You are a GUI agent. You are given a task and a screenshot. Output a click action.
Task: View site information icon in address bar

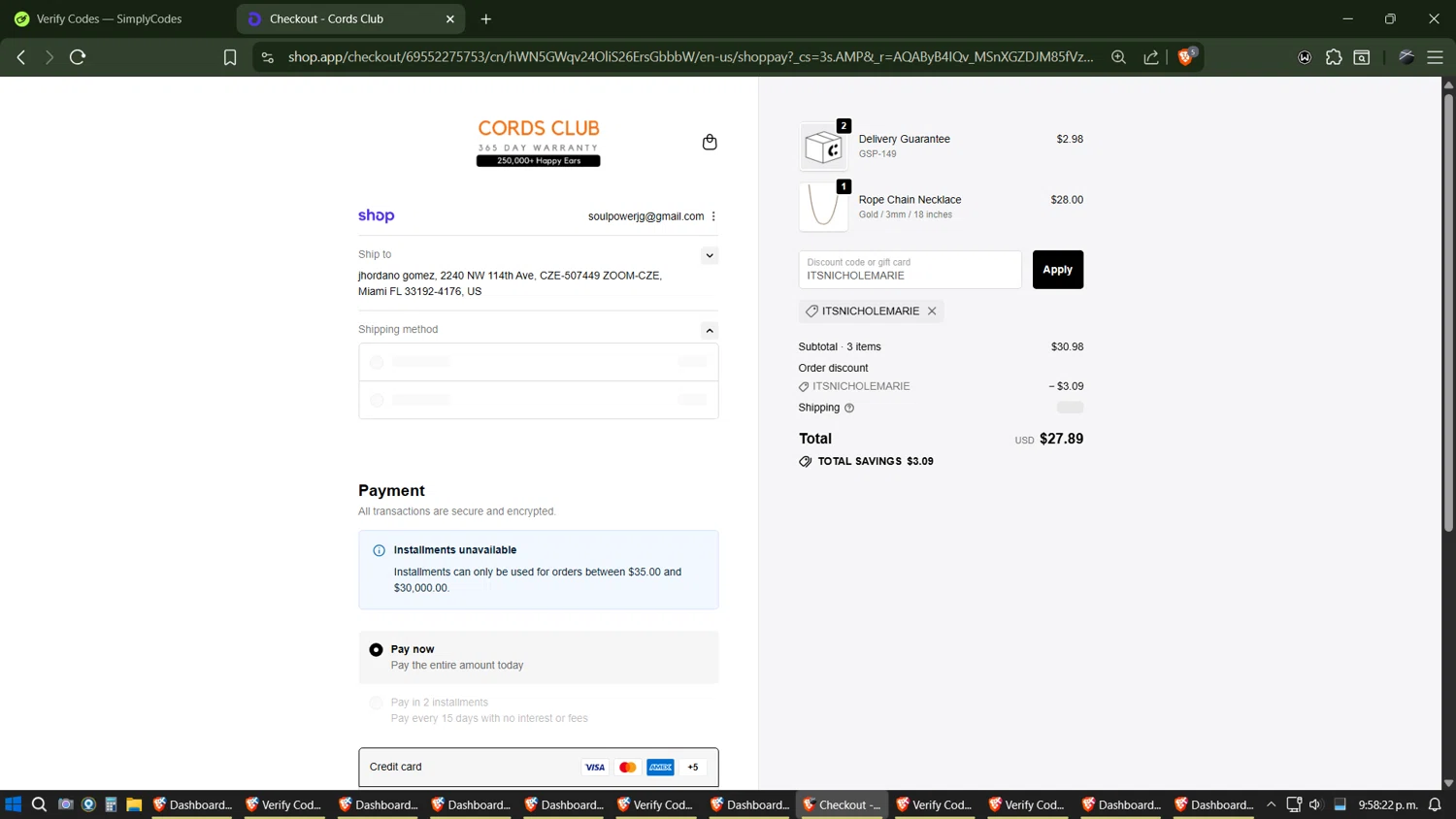click(x=268, y=57)
